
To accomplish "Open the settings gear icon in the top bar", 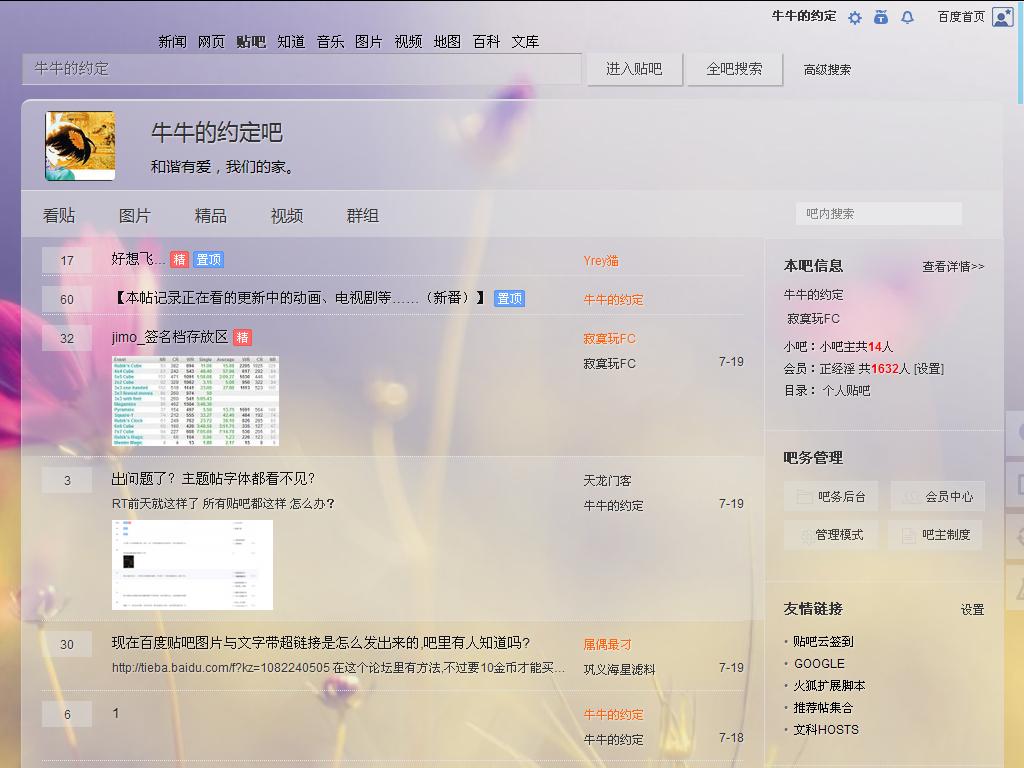I will [x=855, y=18].
